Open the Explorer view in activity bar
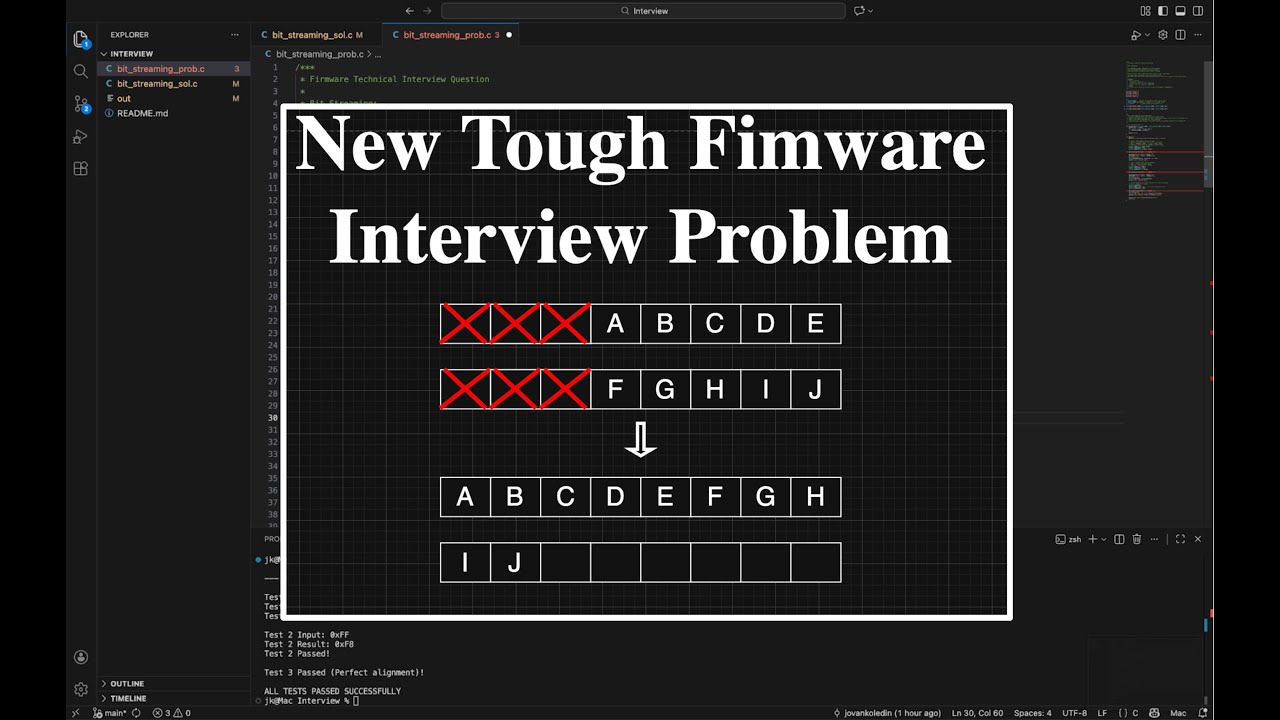Screen dimensions: 1280x720 point(81,40)
